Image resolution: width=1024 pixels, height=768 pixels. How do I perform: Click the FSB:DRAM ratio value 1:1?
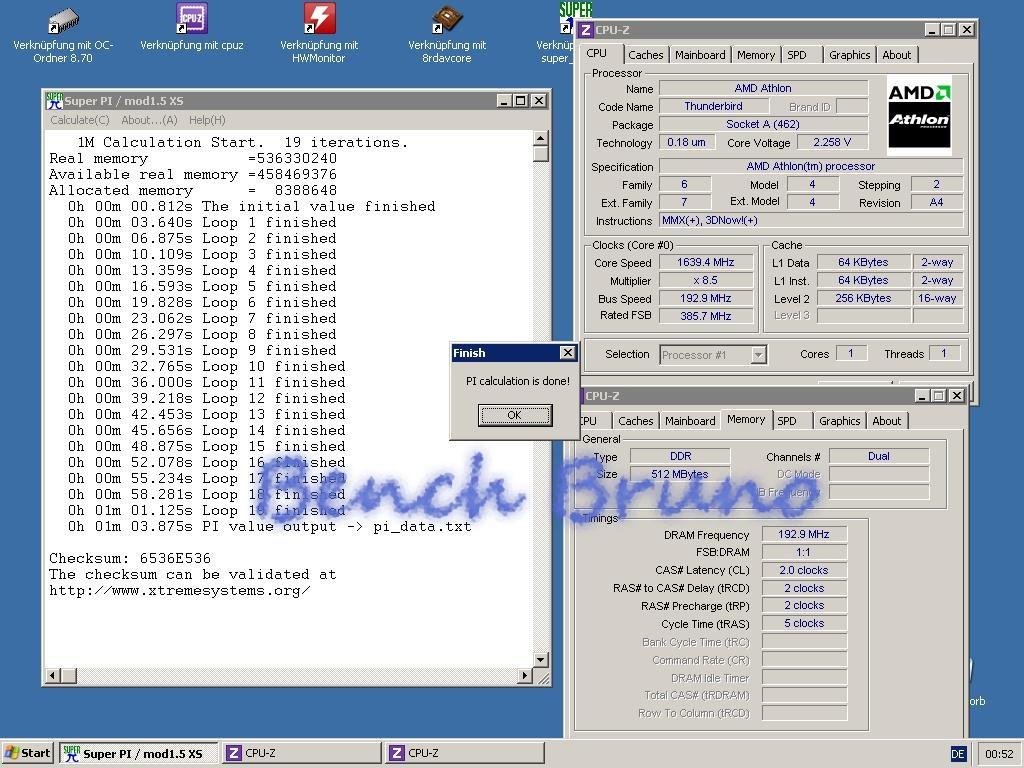[x=804, y=552]
